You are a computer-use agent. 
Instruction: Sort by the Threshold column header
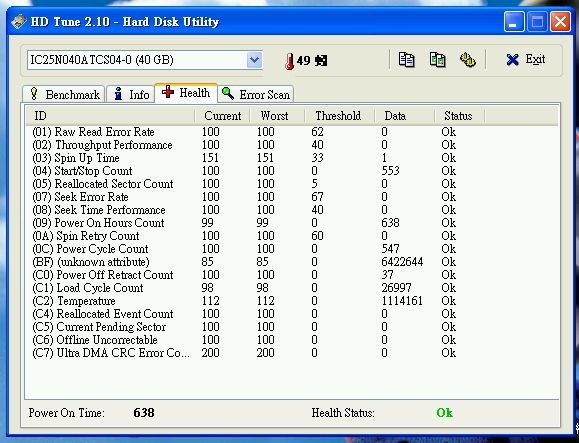(x=340, y=116)
